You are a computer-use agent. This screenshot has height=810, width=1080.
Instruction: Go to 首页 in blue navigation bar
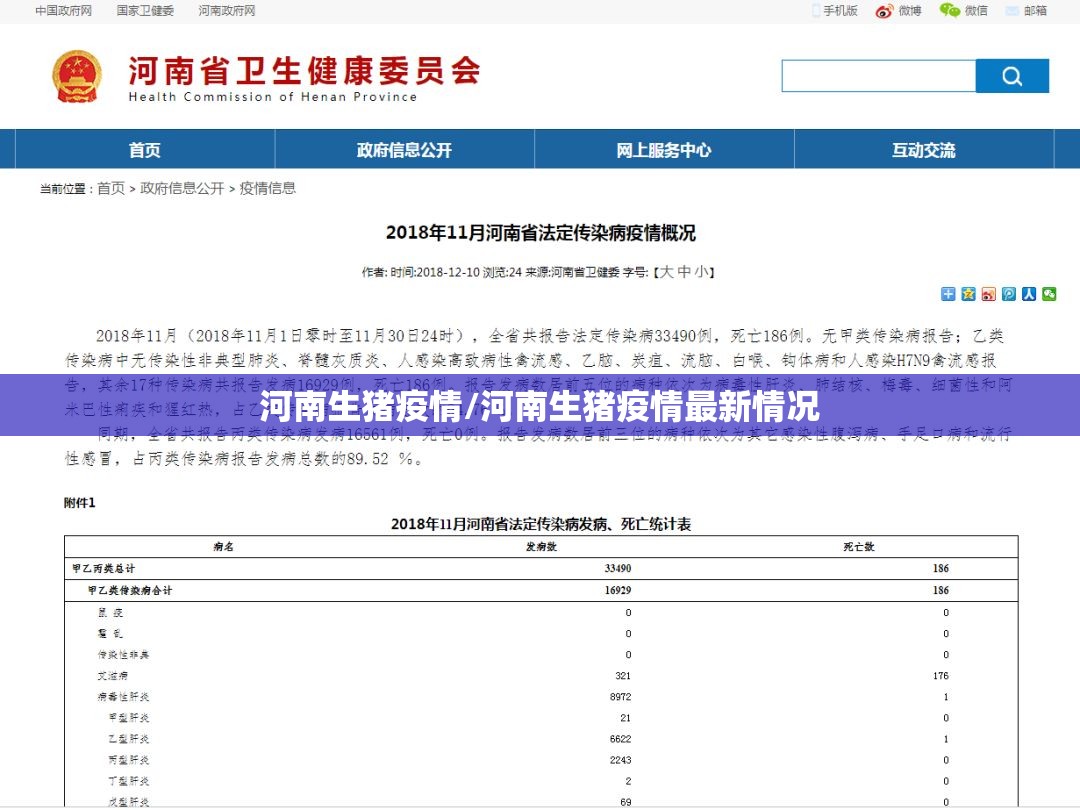tap(145, 149)
